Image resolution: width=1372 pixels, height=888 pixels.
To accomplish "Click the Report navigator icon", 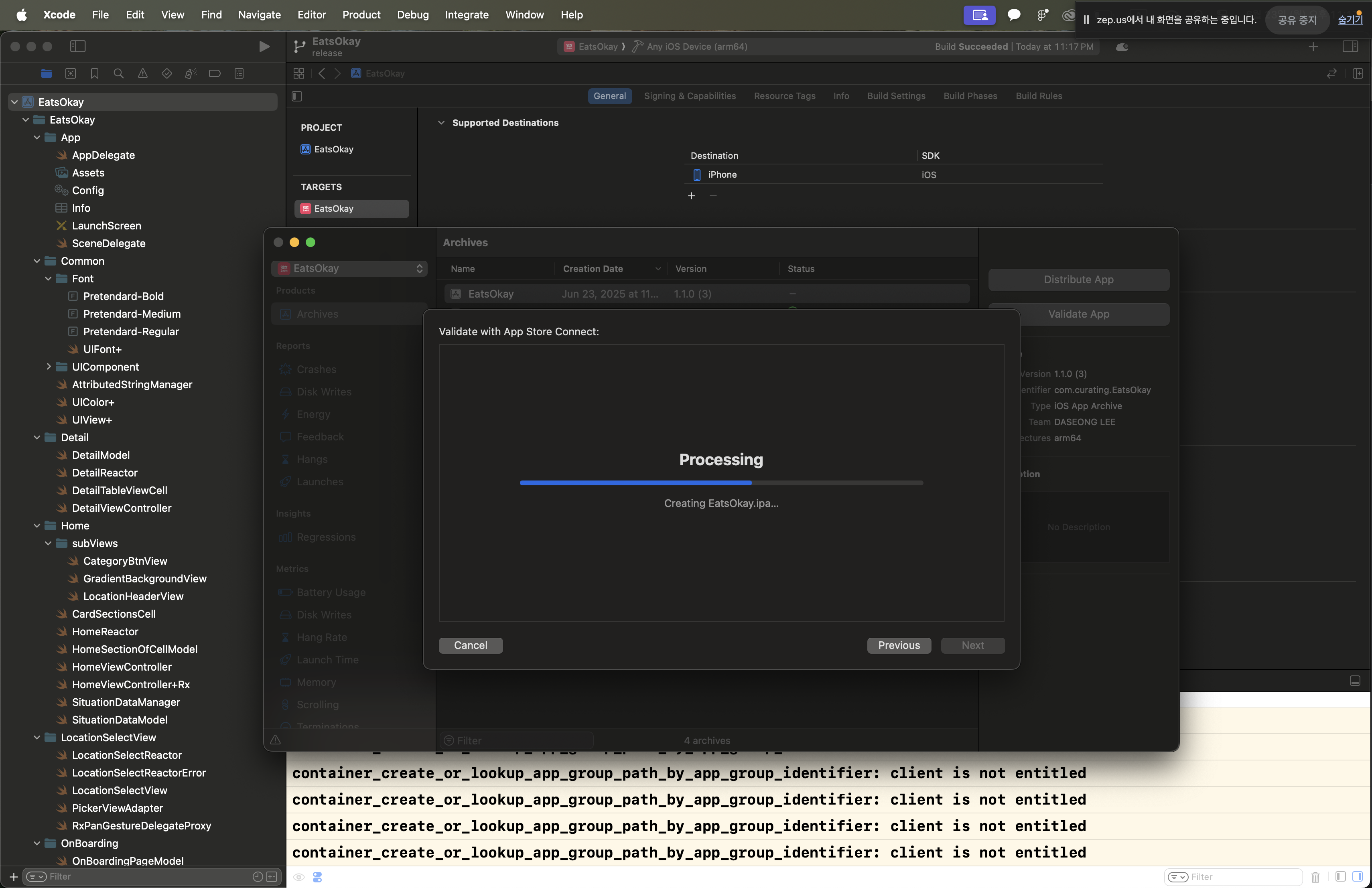I will pyautogui.click(x=239, y=73).
